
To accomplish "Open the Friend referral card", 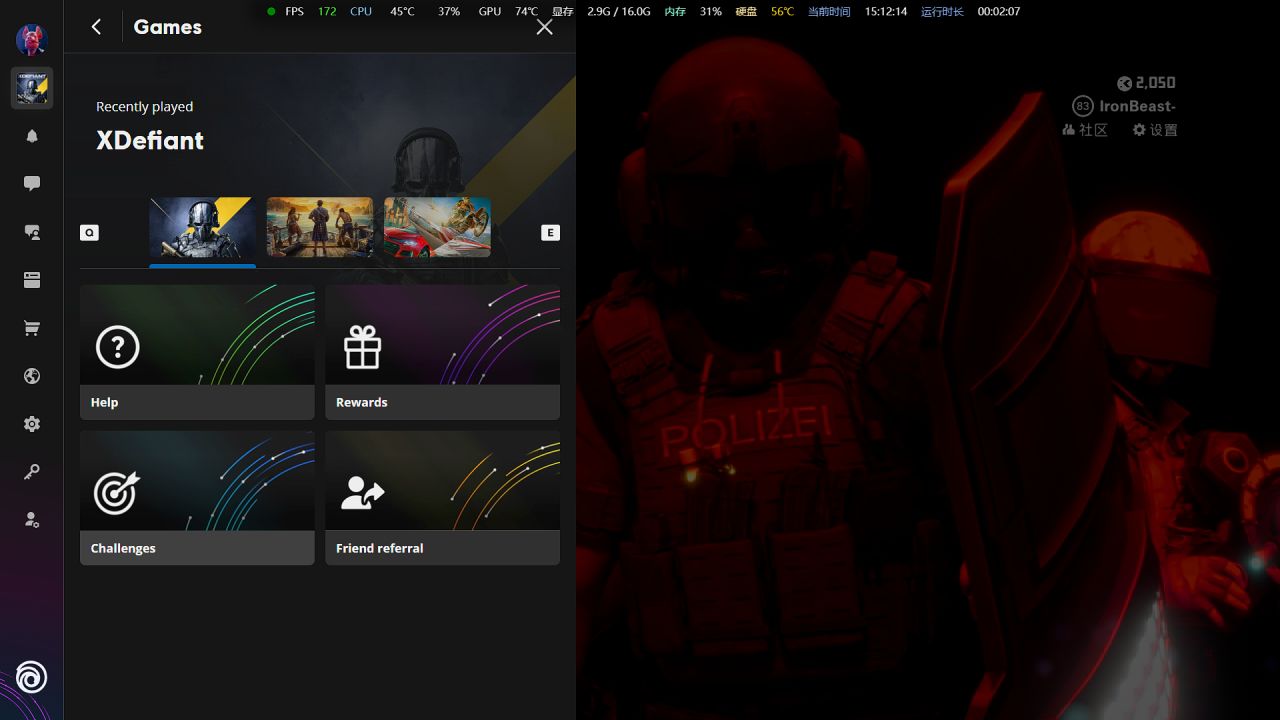I will 442,498.
